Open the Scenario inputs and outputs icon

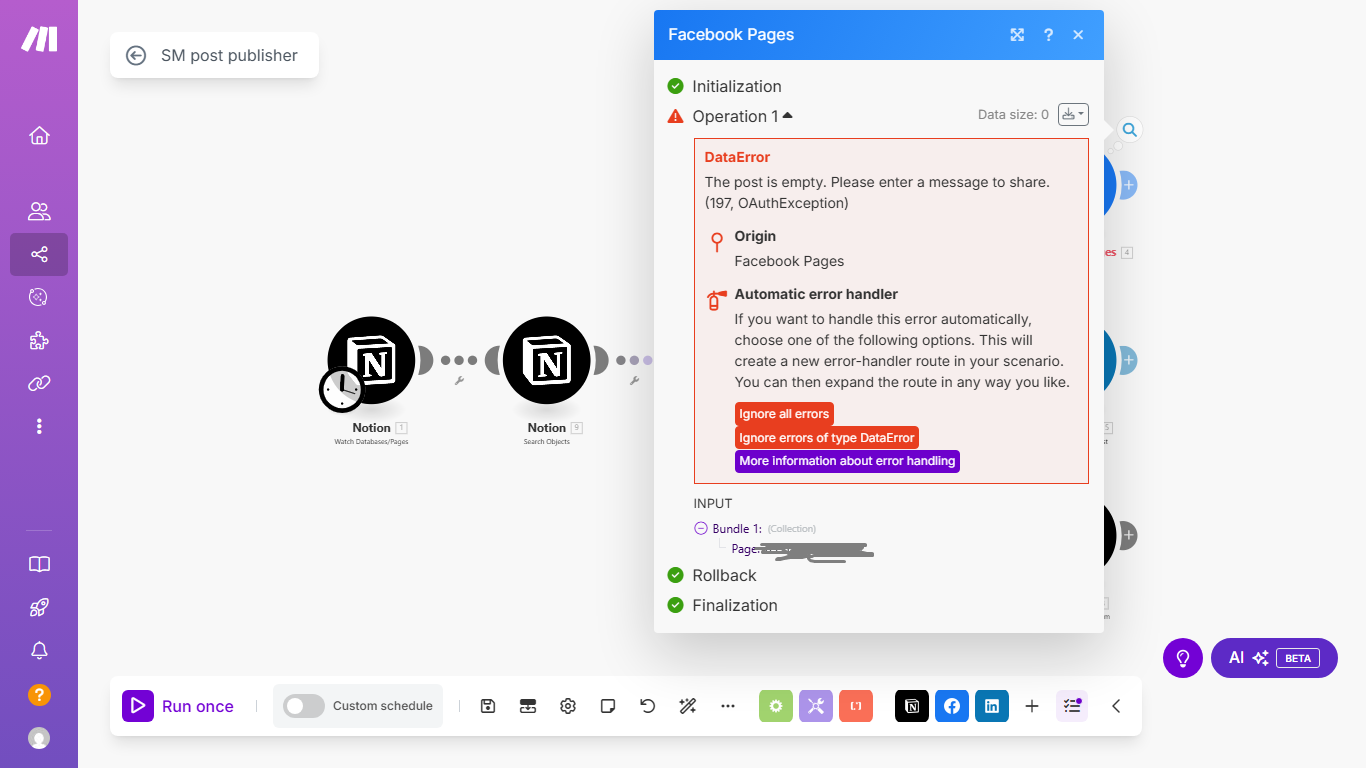528,706
